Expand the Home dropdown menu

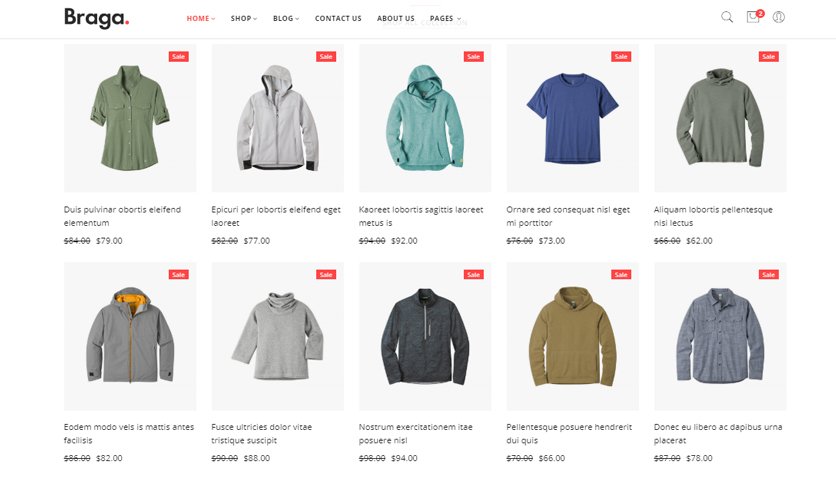(200, 18)
